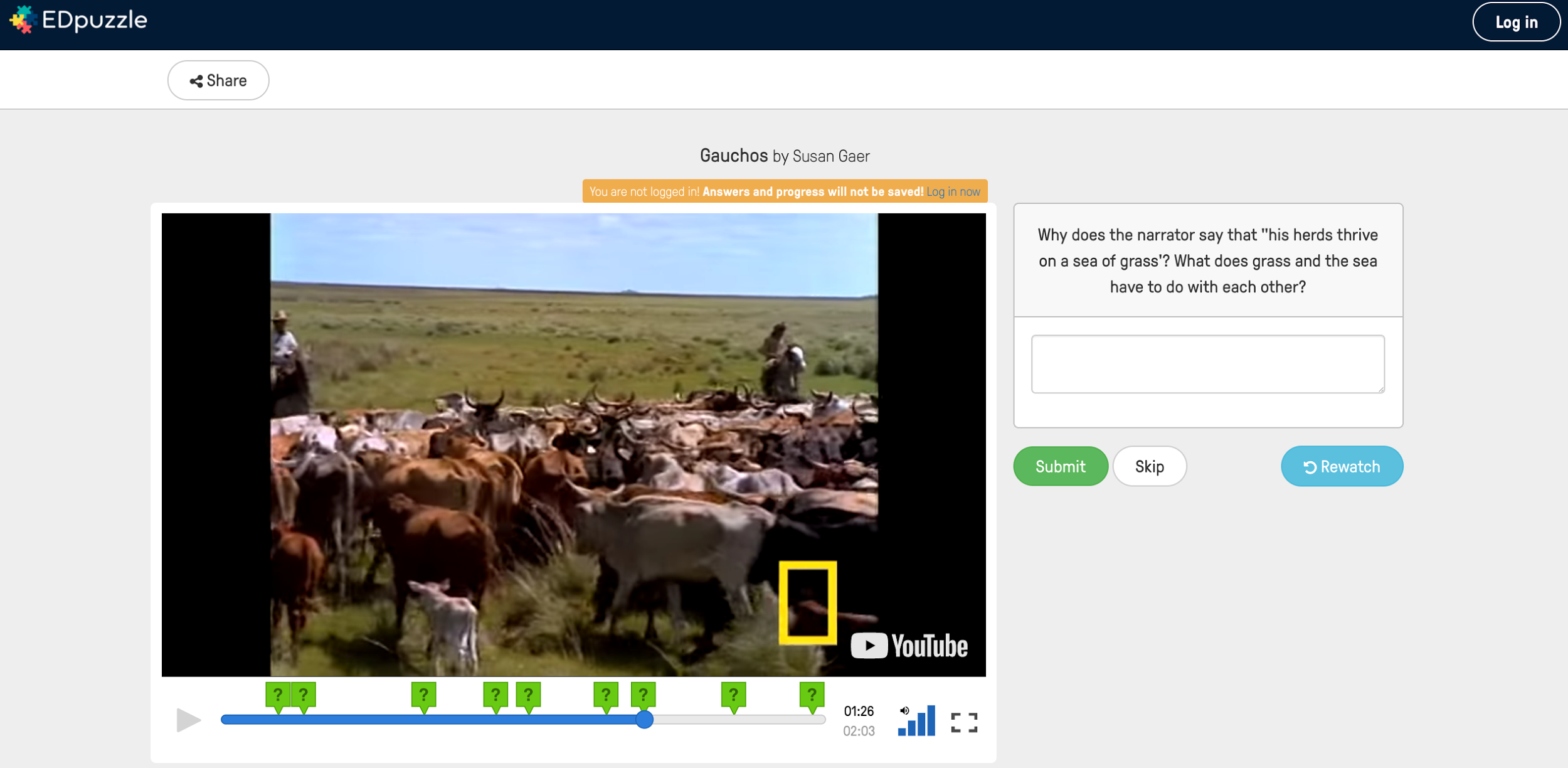The height and width of the screenshot is (768, 1568).
Task: Click the second green question marker
Action: [304, 695]
